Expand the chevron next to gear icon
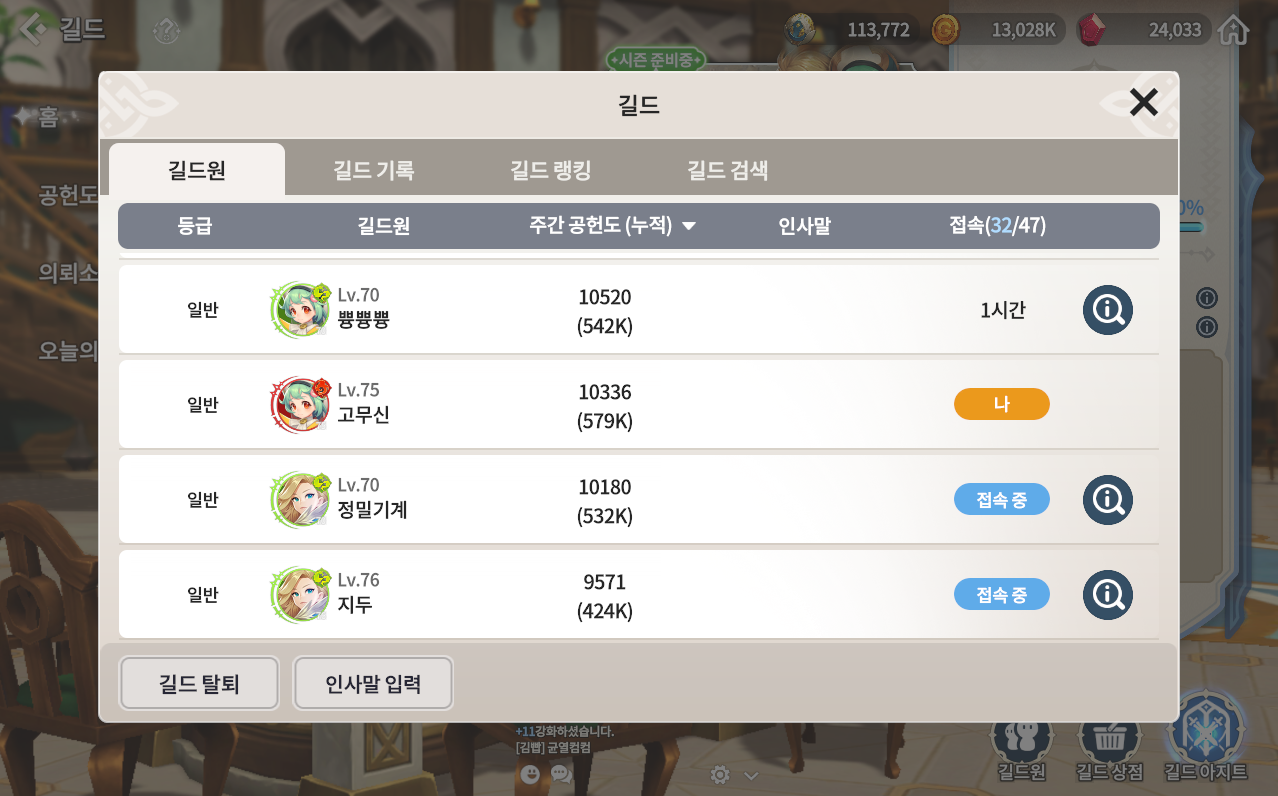Viewport: 1278px width, 796px height. pyautogui.click(x=751, y=775)
